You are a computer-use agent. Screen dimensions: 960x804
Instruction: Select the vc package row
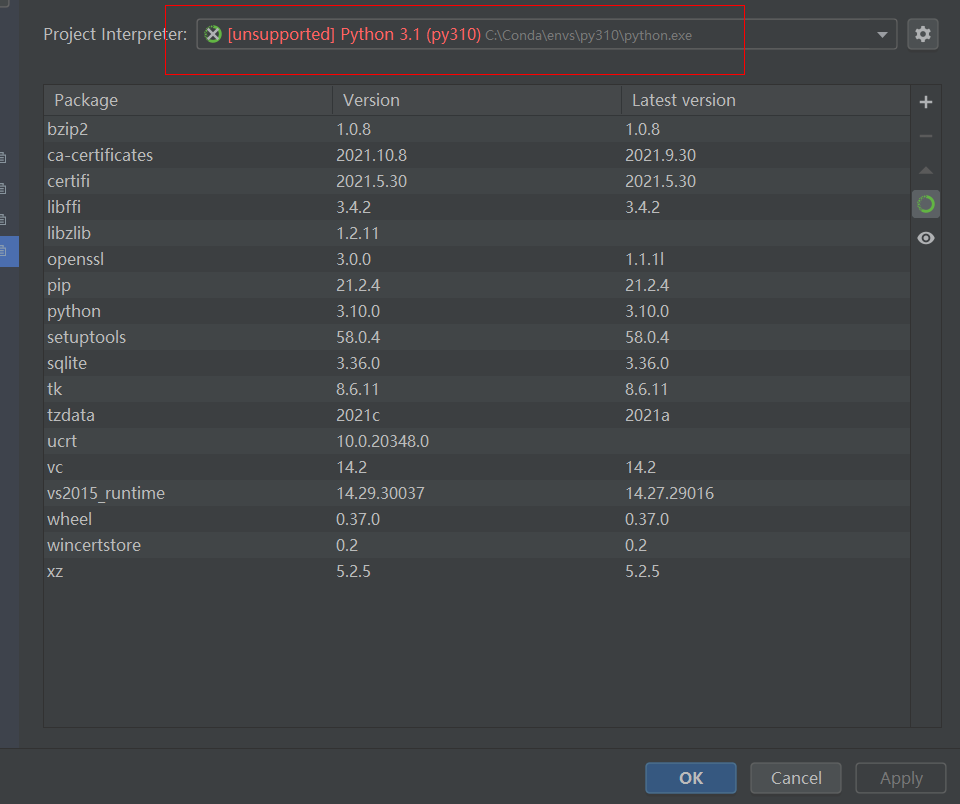(x=477, y=467)
